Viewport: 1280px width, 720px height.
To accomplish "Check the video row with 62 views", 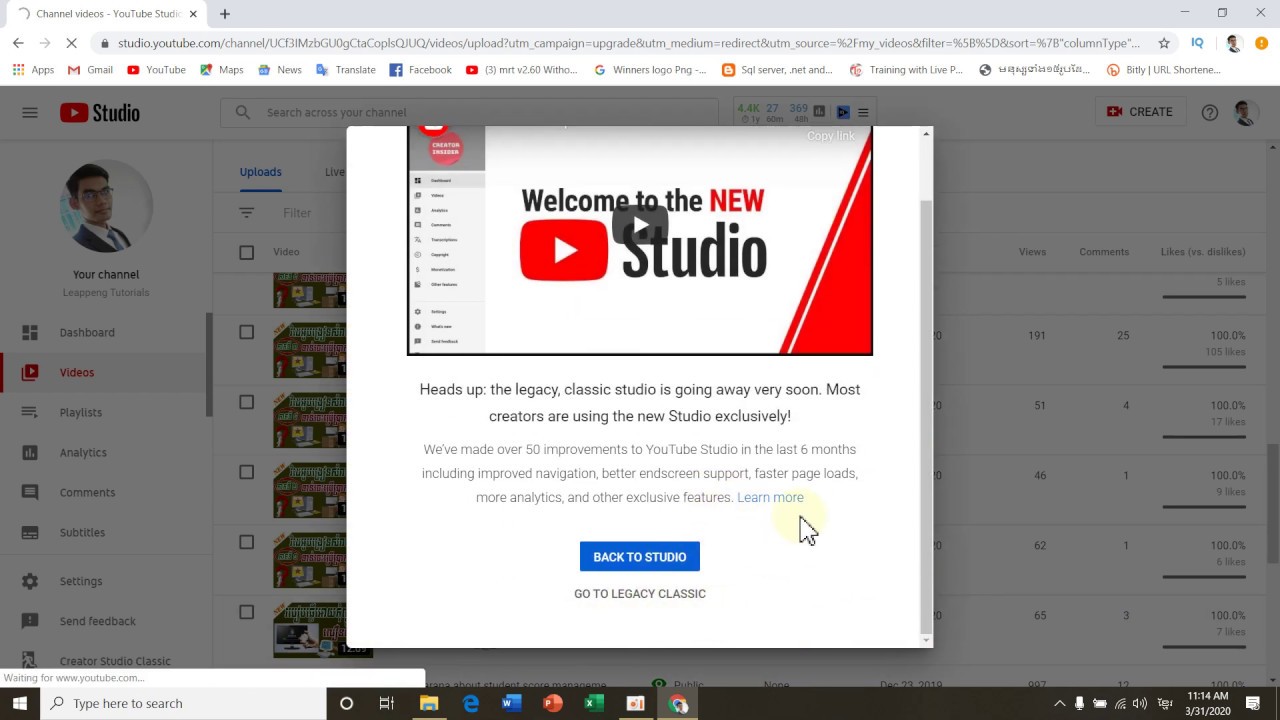I will point(246,542).
